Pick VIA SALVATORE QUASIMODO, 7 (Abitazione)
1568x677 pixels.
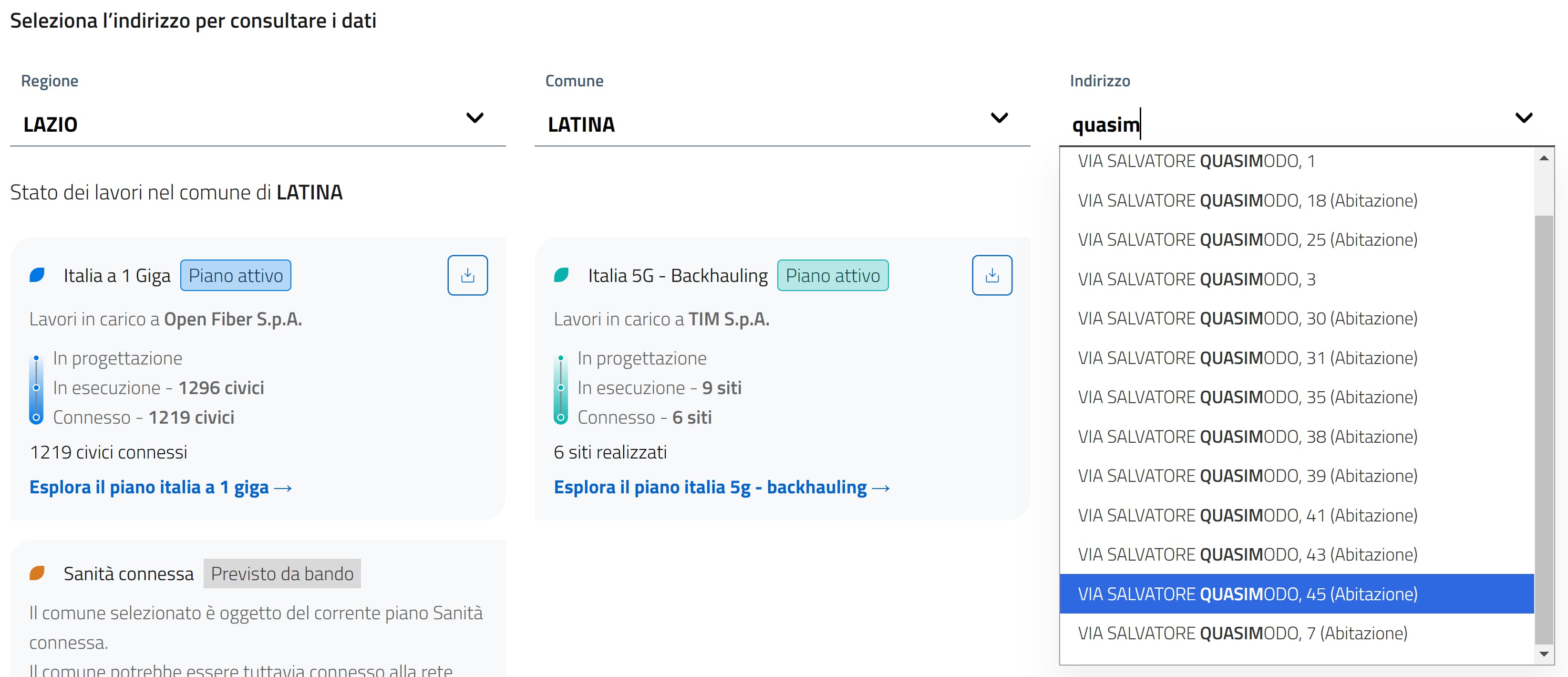(x=1242, y=633)
